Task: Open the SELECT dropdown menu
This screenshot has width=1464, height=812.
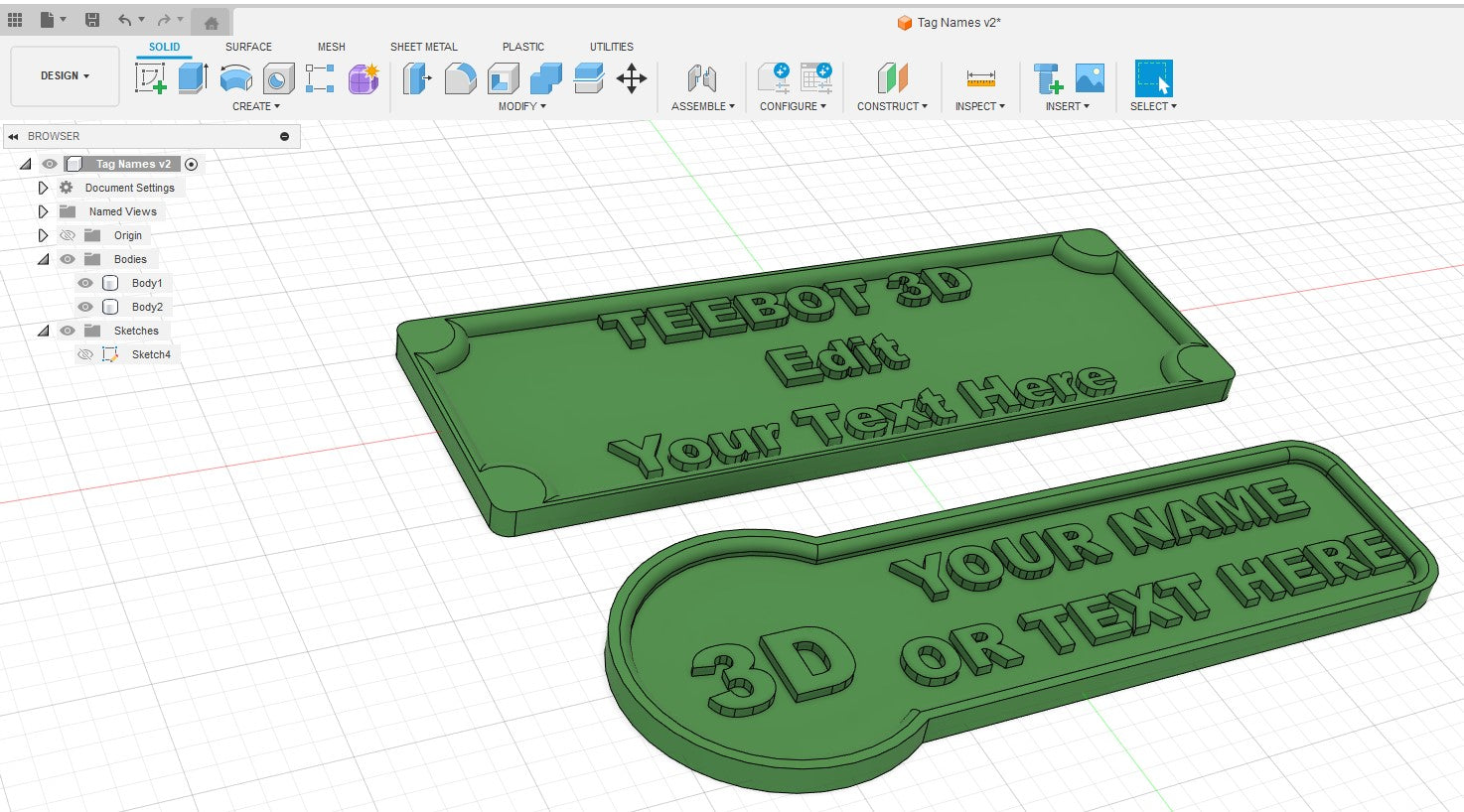Action: point(1153,106)
